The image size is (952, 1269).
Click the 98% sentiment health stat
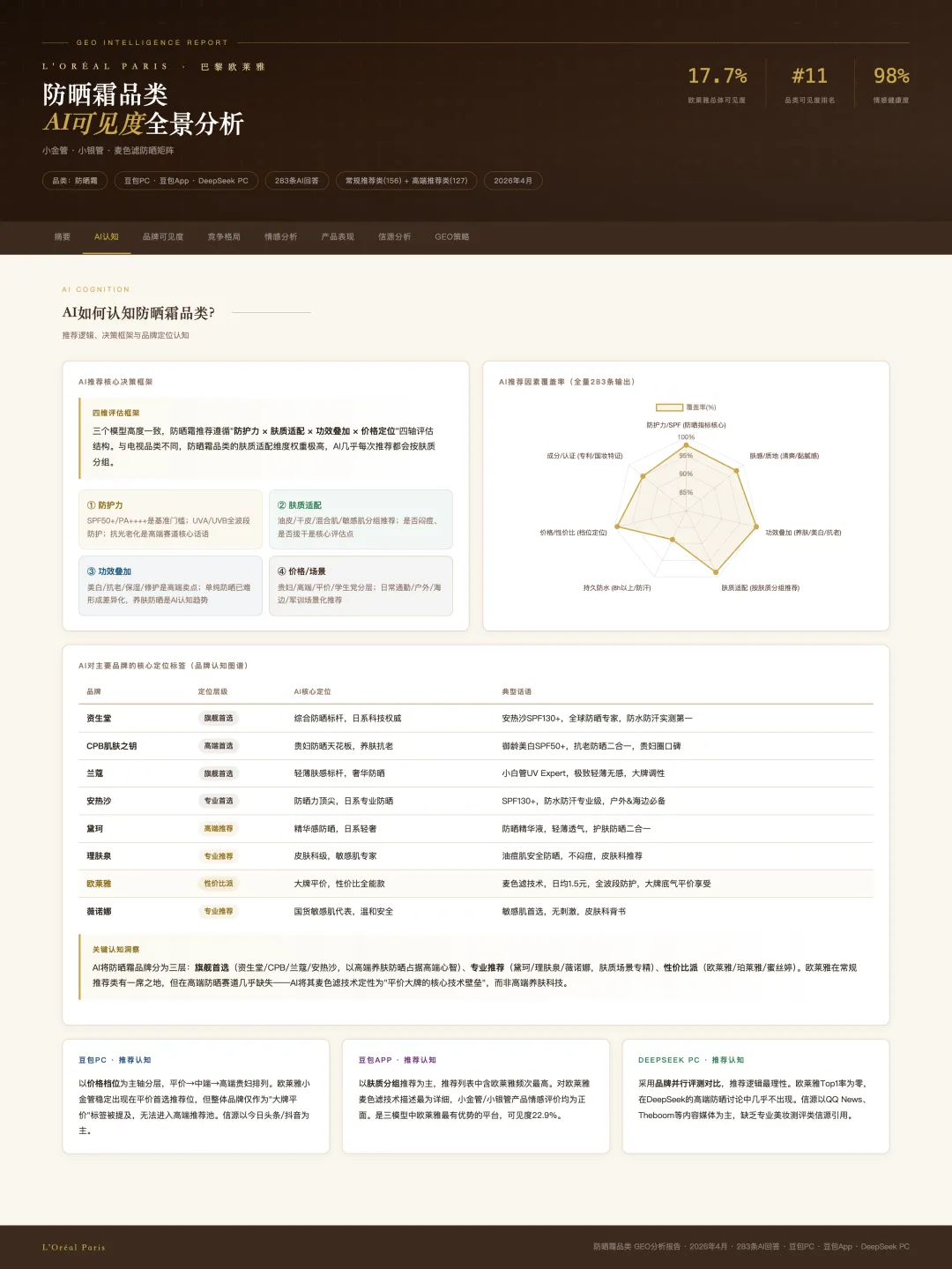(890, 85)
